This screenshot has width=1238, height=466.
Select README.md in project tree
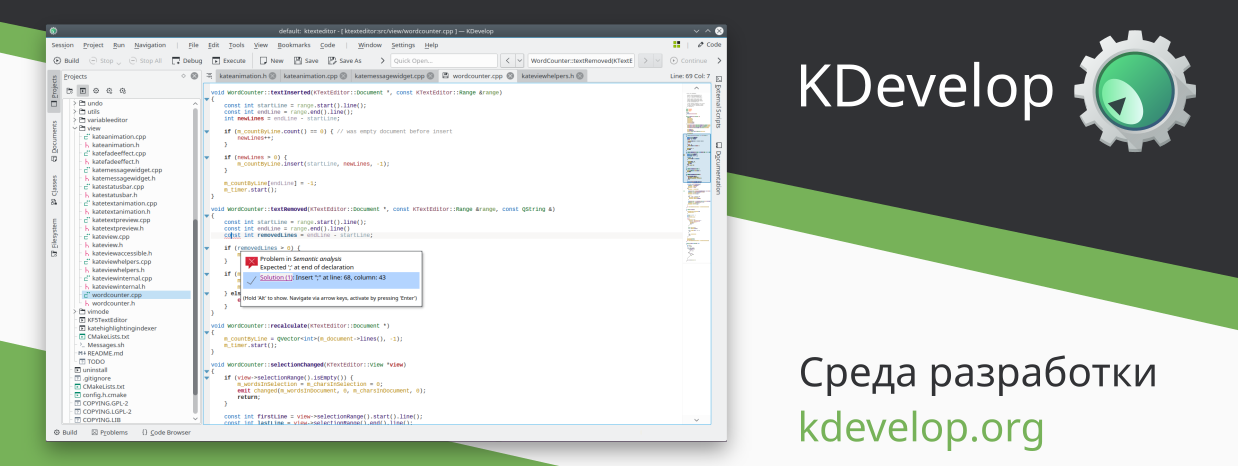[x=105, y=353]
